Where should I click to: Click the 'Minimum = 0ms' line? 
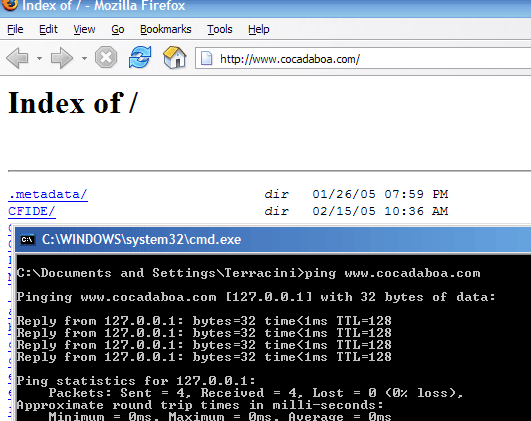(219, 416)
